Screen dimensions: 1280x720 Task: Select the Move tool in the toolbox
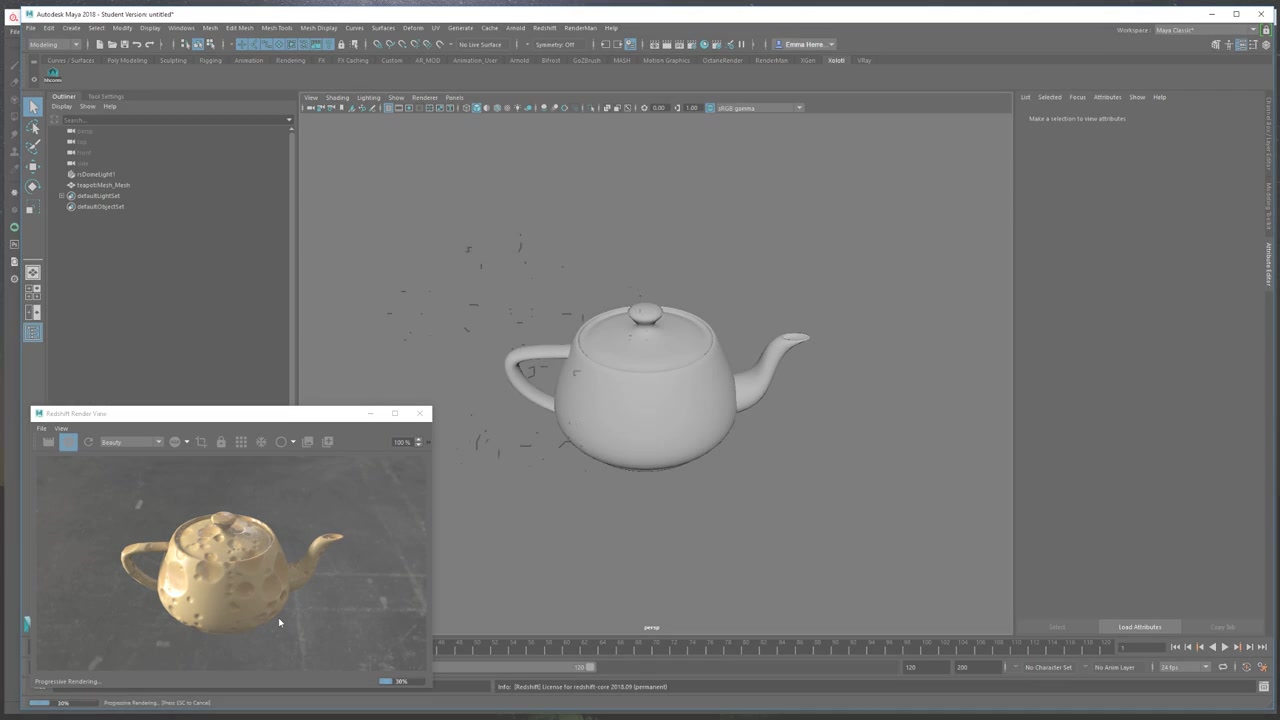[x=33, y=166]
